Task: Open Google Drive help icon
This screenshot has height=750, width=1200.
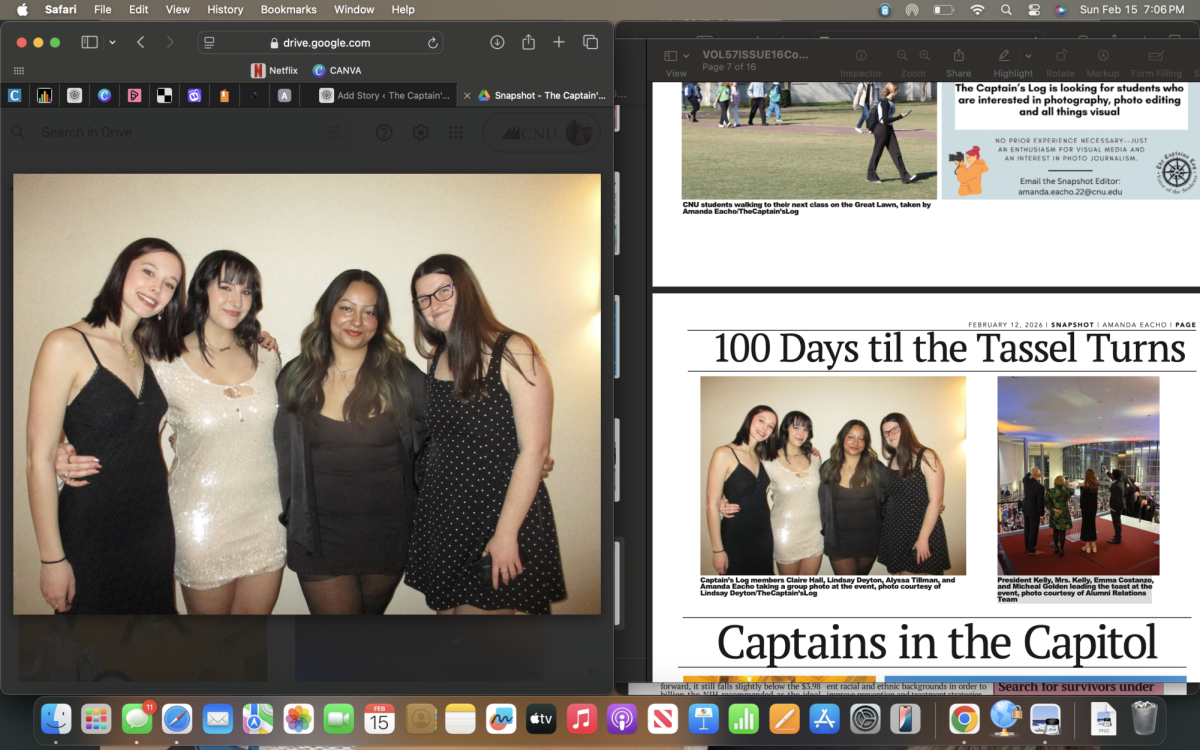Action: [384, 132]
